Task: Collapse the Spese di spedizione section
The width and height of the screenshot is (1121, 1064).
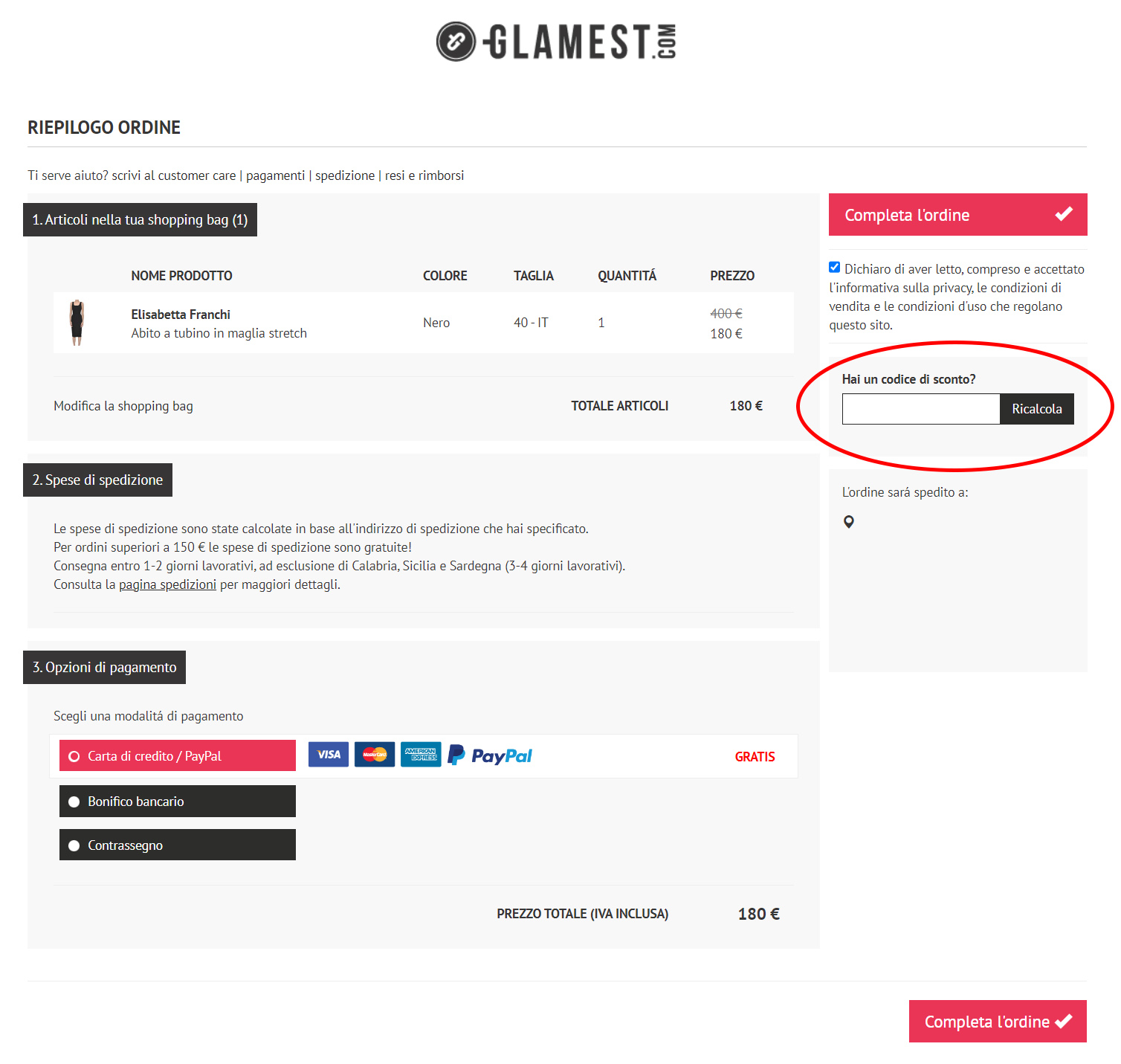Action: tap(97, 480)
